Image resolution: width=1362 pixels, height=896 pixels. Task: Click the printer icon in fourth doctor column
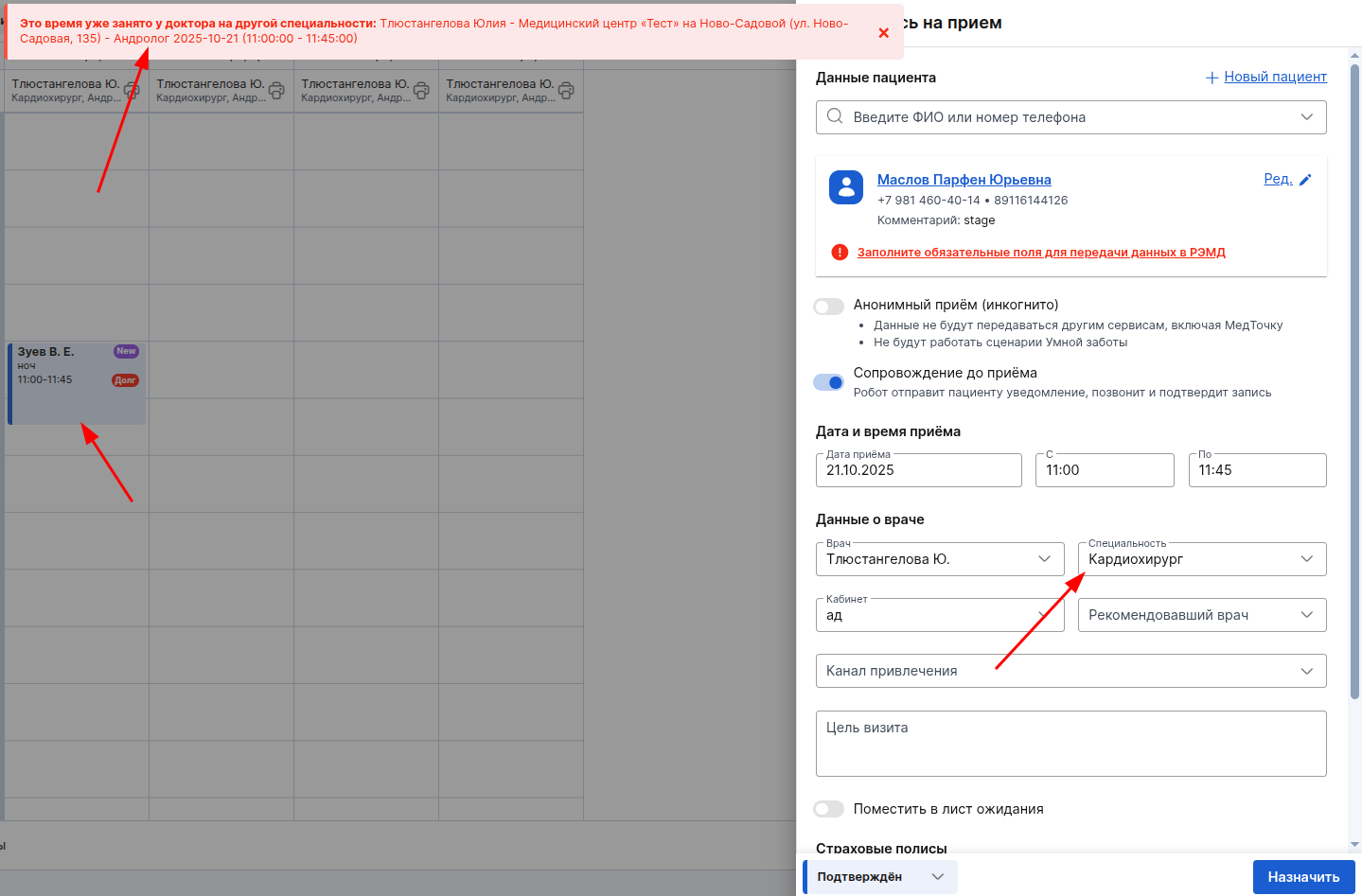click(x=566, y=91)
